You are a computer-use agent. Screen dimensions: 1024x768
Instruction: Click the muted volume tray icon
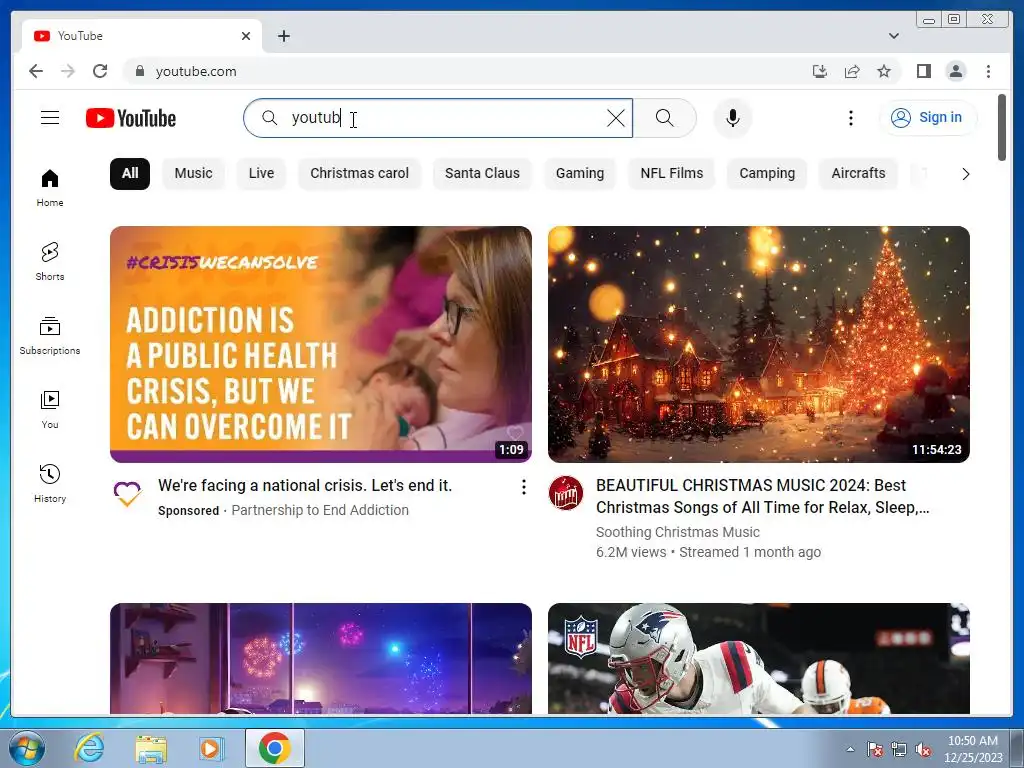923,750
